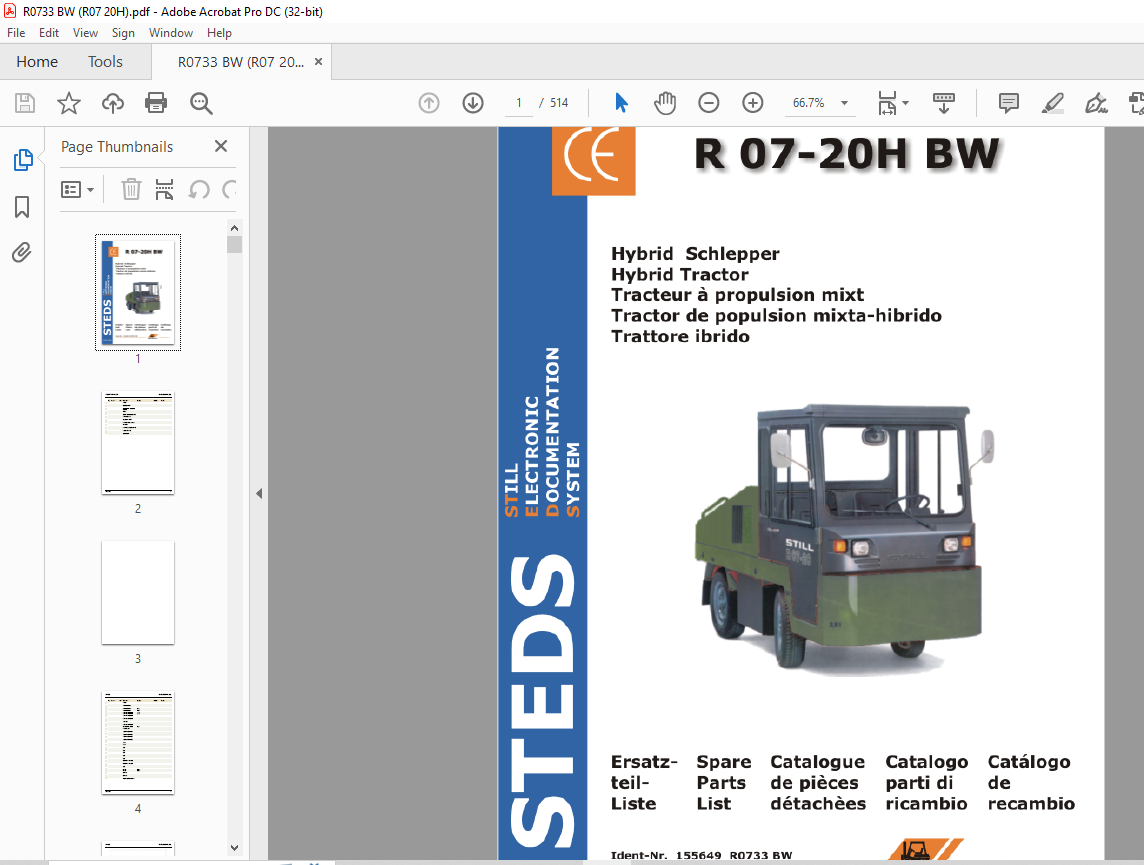1144x865 pixels.
Task: Select page 2 thumbnail
Action: point(138,443)
